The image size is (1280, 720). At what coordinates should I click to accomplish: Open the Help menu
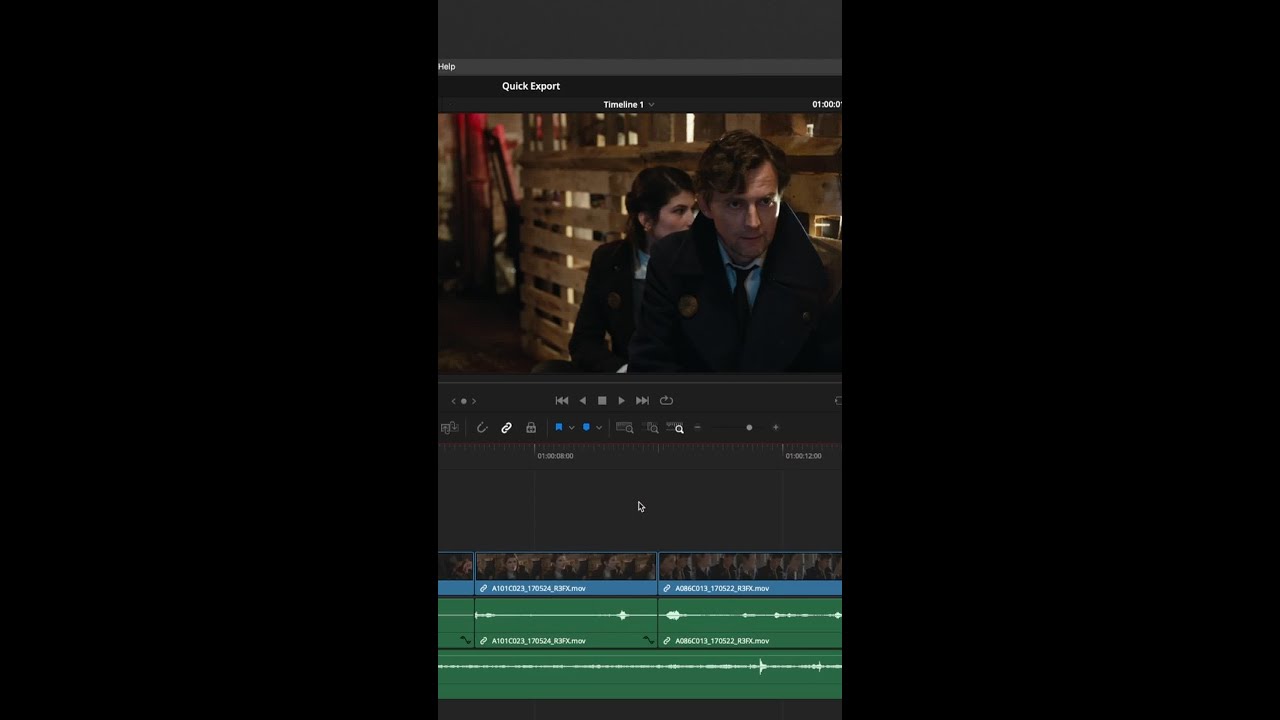(446, 67)
